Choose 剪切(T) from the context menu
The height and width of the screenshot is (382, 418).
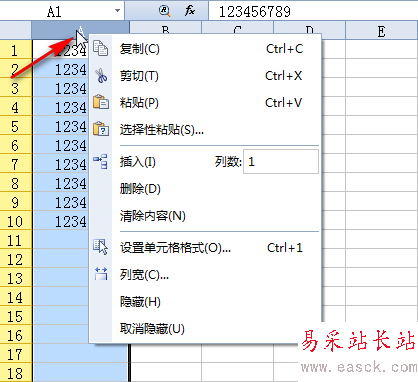click(x=206, y=76)
